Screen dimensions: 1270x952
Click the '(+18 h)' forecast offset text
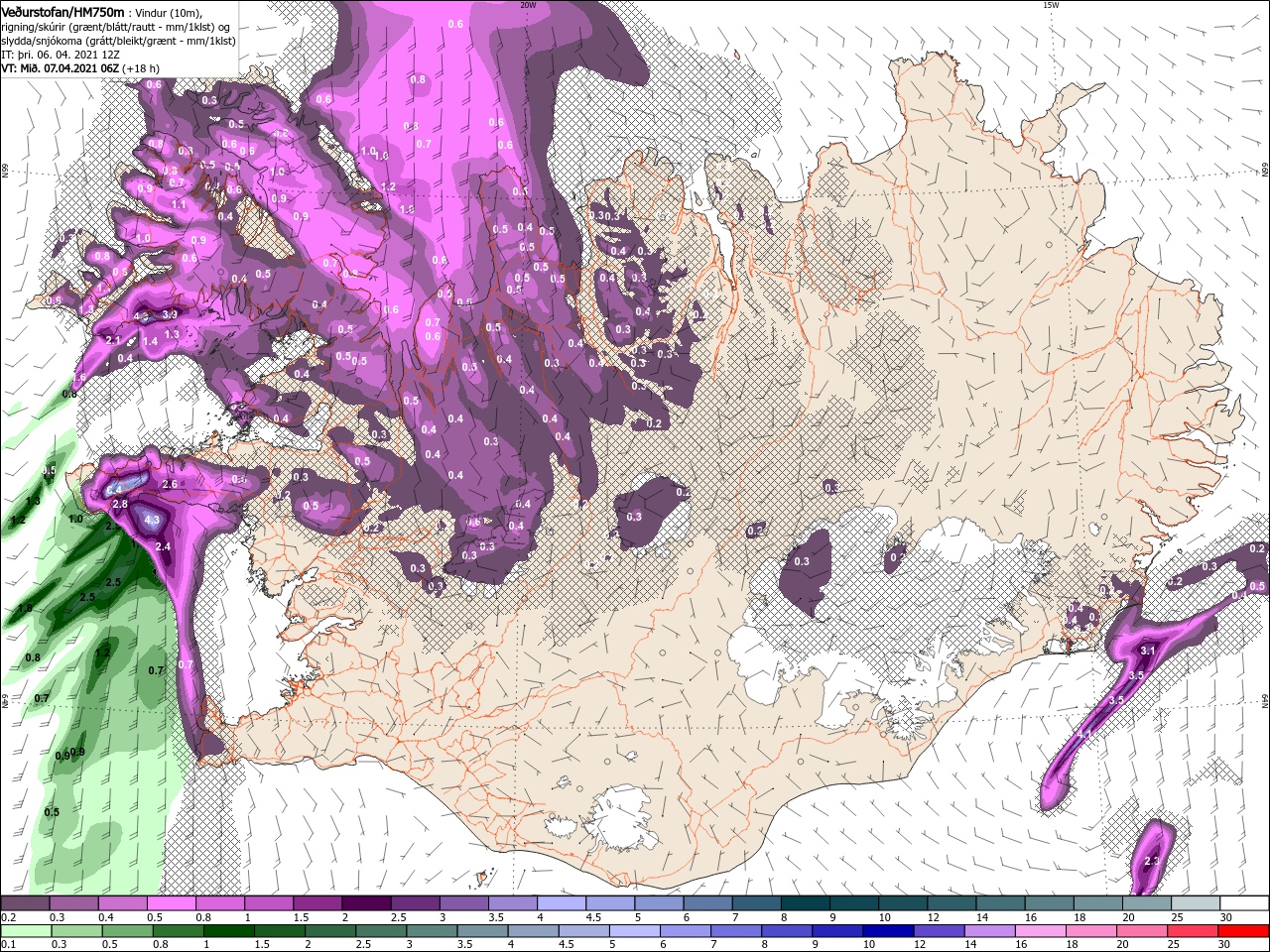[x=141, y=68]
